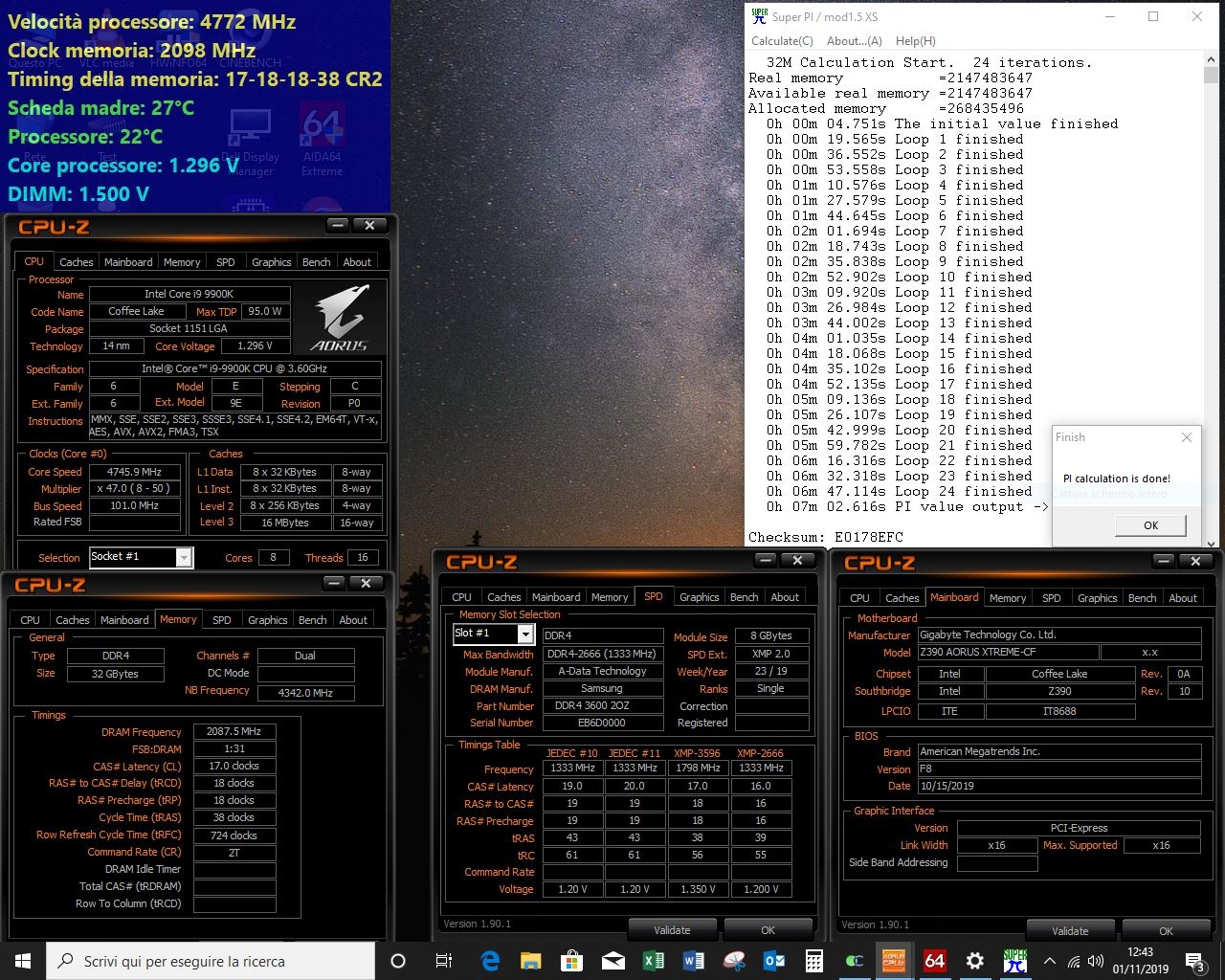Click the green CC taskbar icon
The image size is (1225, 980).
point(855,961)
